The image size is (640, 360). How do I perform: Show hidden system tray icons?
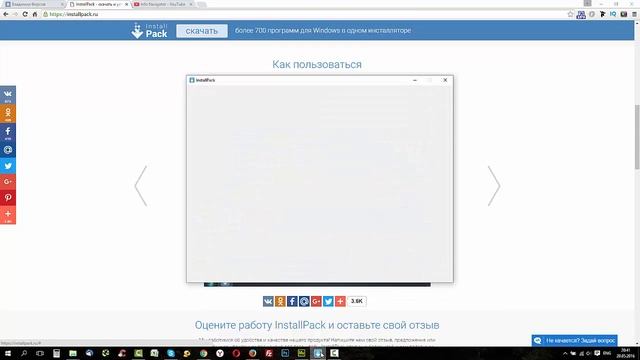[565, 353]
